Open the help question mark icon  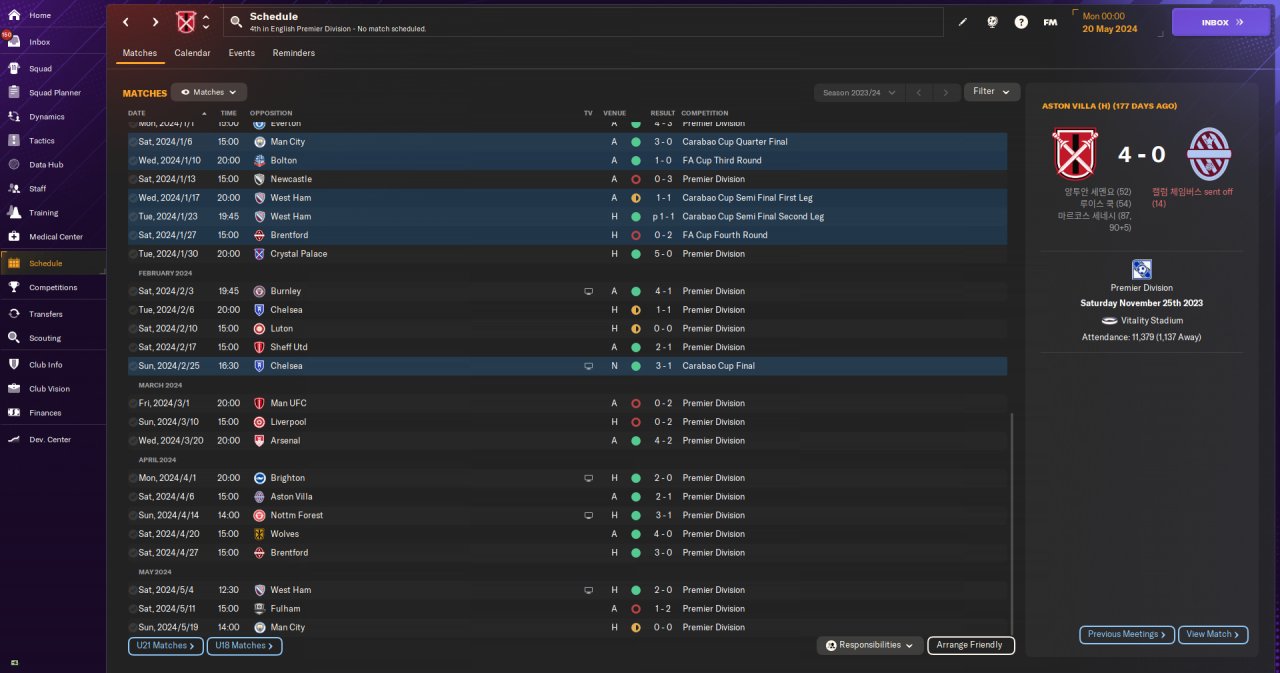click(x=1021, y=22)
